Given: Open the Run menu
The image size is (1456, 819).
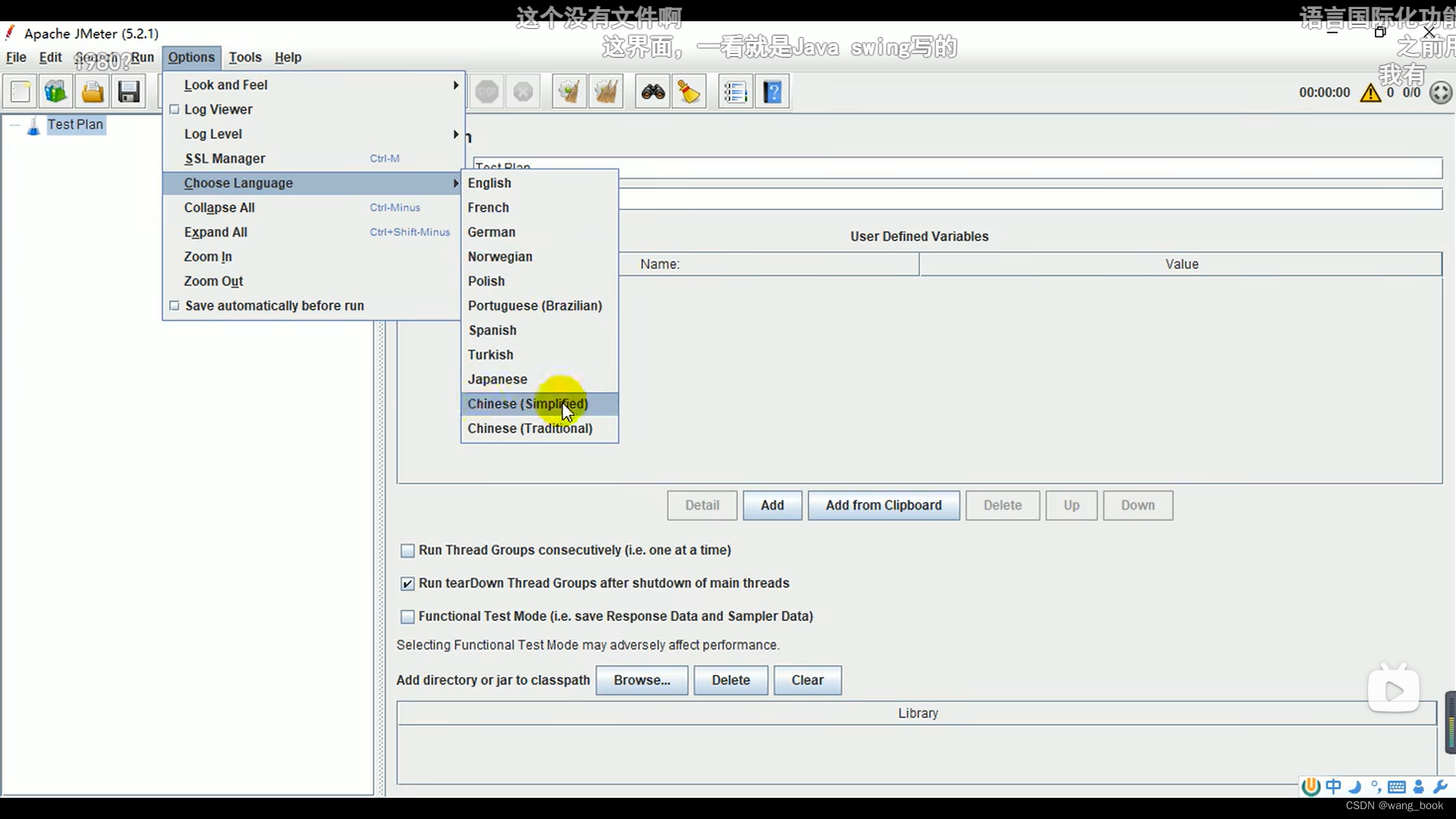Looking at the screenshot, I should tap(142, 57).
